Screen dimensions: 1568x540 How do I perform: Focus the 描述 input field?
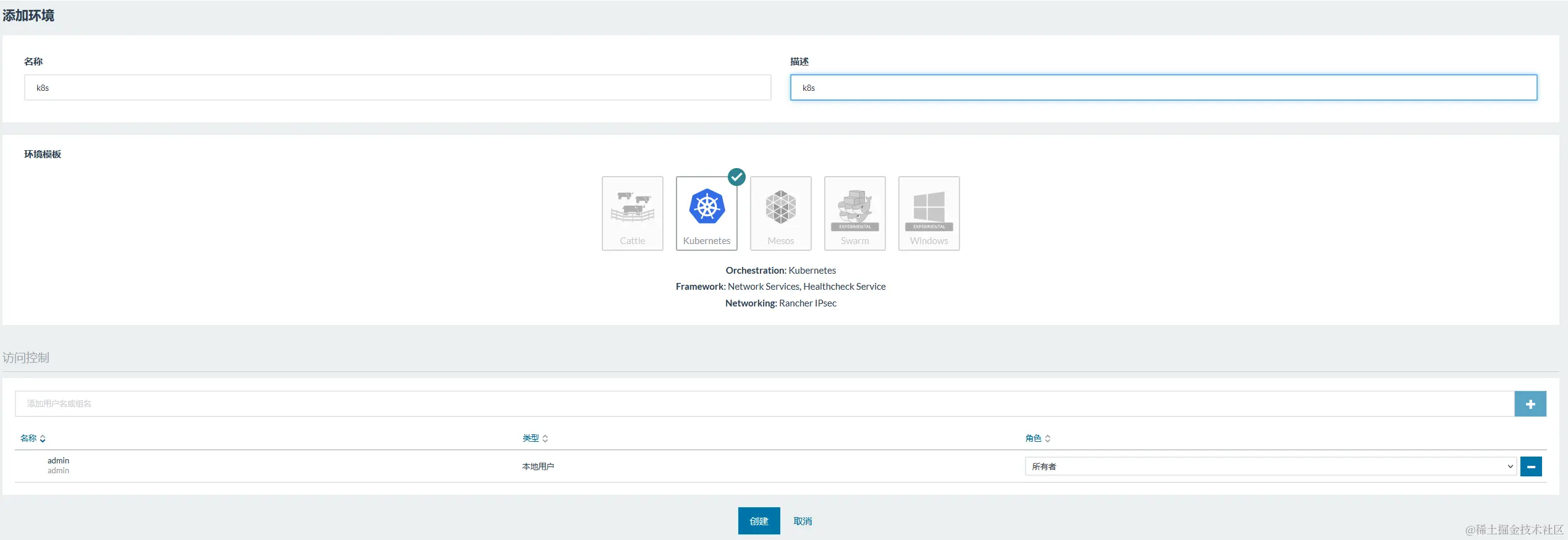click(x=1163, y=88)
